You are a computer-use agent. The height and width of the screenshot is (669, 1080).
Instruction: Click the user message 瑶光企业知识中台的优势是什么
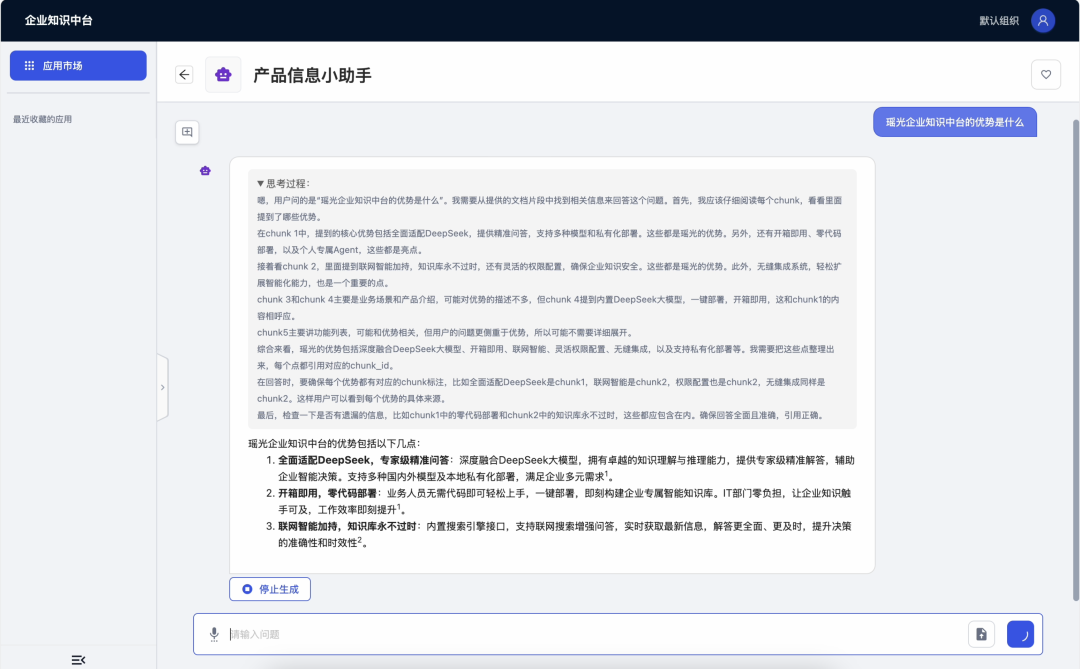click(x=955, y=122)
